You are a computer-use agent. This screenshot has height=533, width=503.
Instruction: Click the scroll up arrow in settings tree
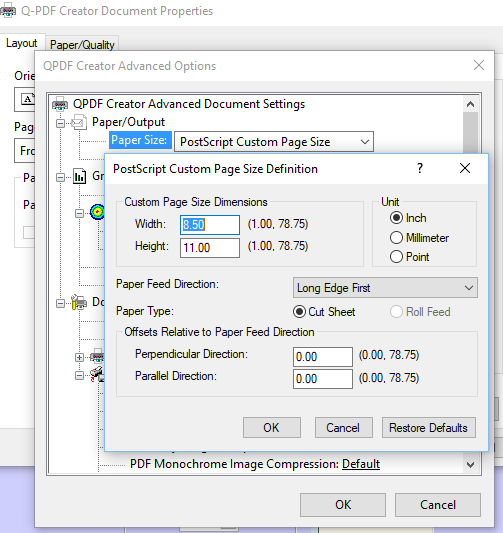[x=470, y=104]
